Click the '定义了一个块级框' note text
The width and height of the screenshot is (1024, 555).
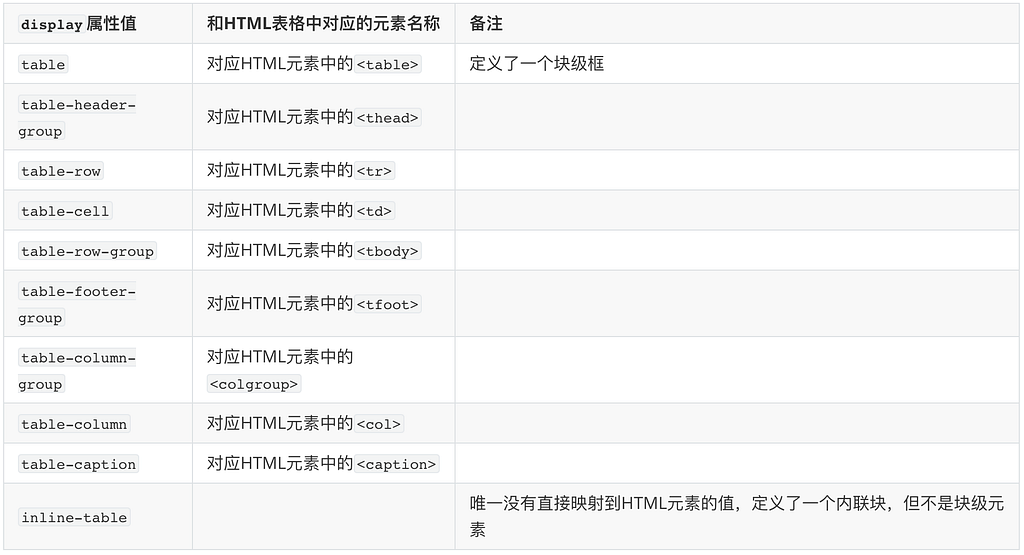[537, 63]
